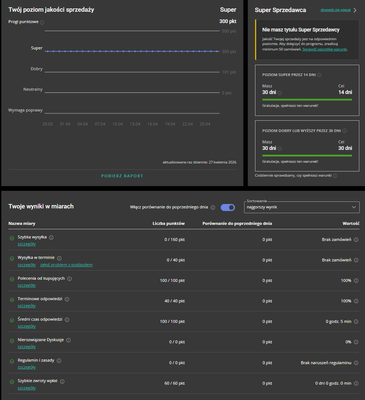Viewport: 365px width, 400px height.
Task: Click the 0 / 160 pkt score value
Action: (x=174, y=240)
